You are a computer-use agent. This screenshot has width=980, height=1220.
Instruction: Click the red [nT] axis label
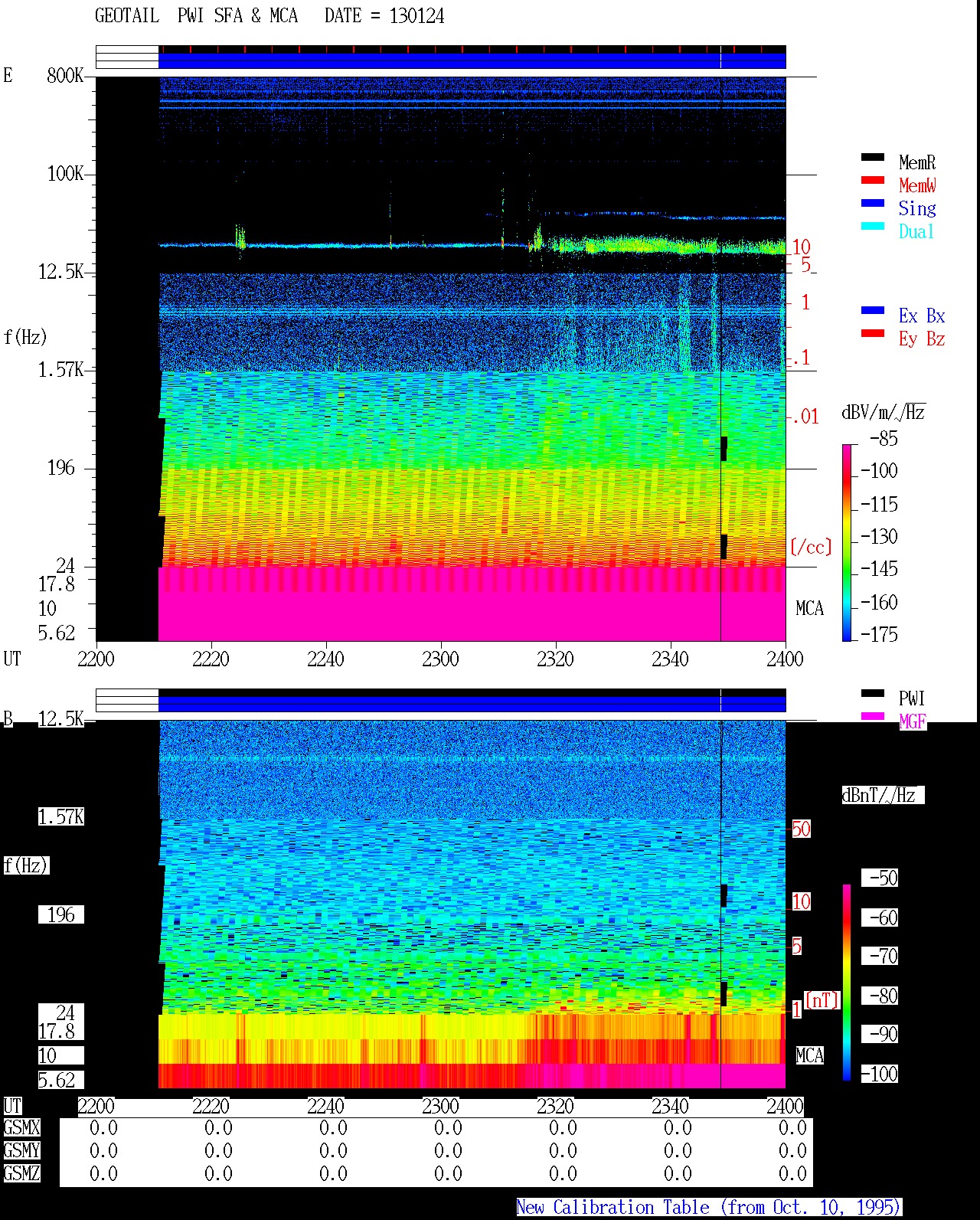pyautogui.click(x=822, y=1000)
